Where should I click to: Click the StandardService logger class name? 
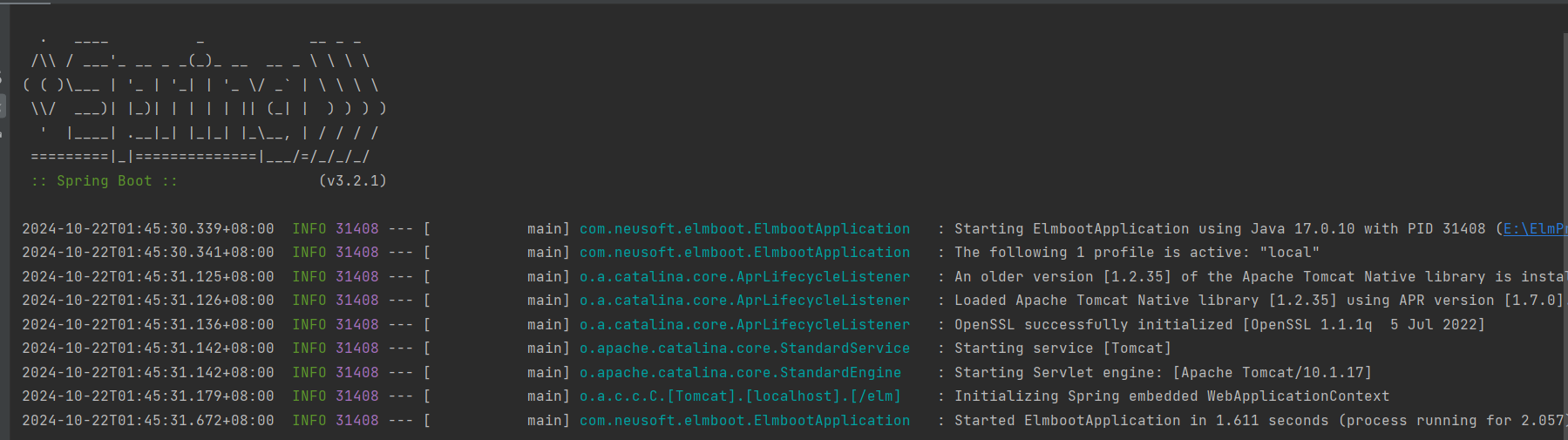[x=744, y=349]
